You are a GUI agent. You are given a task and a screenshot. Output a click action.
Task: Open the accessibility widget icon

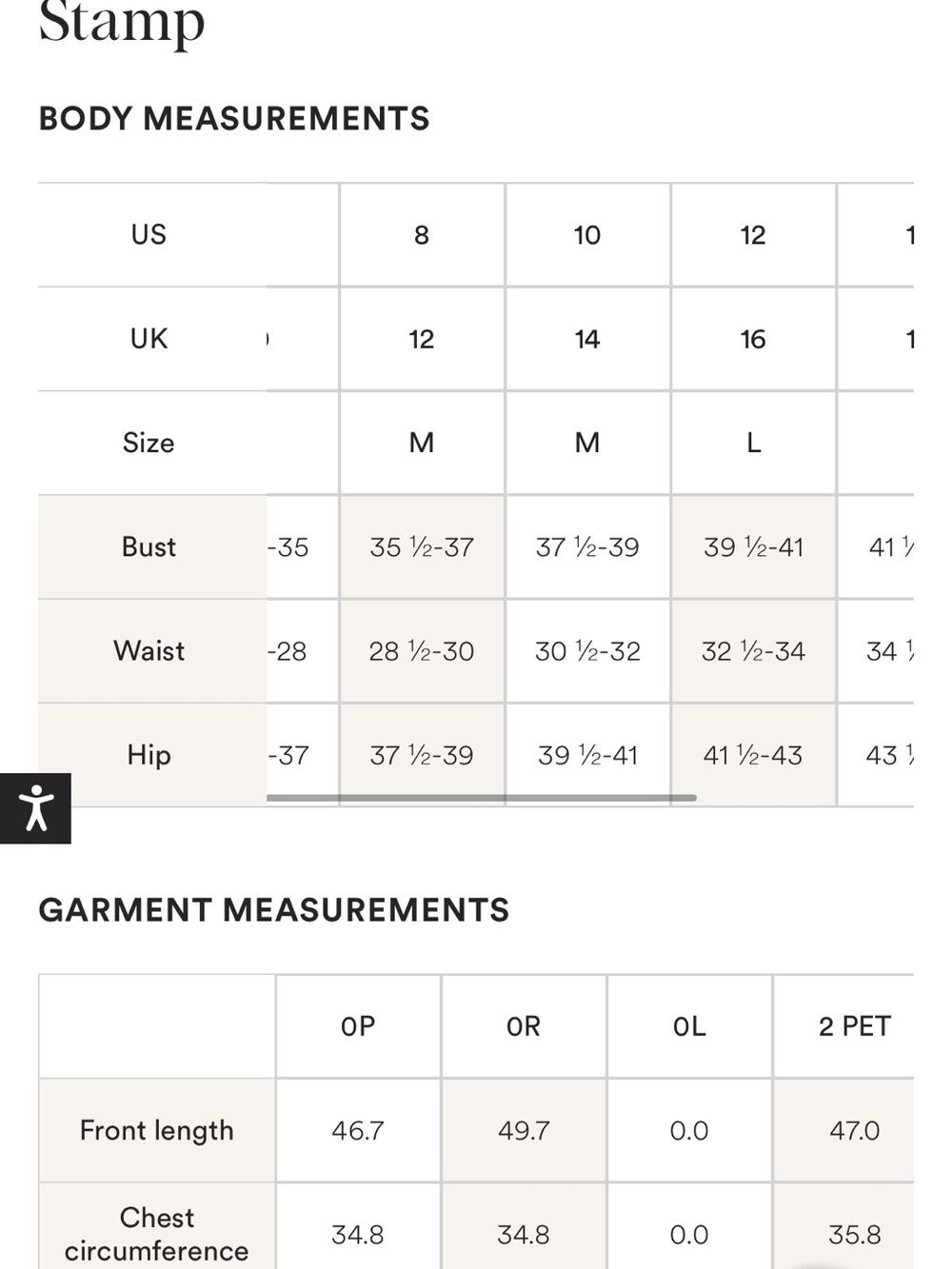(x=35, y=808)
